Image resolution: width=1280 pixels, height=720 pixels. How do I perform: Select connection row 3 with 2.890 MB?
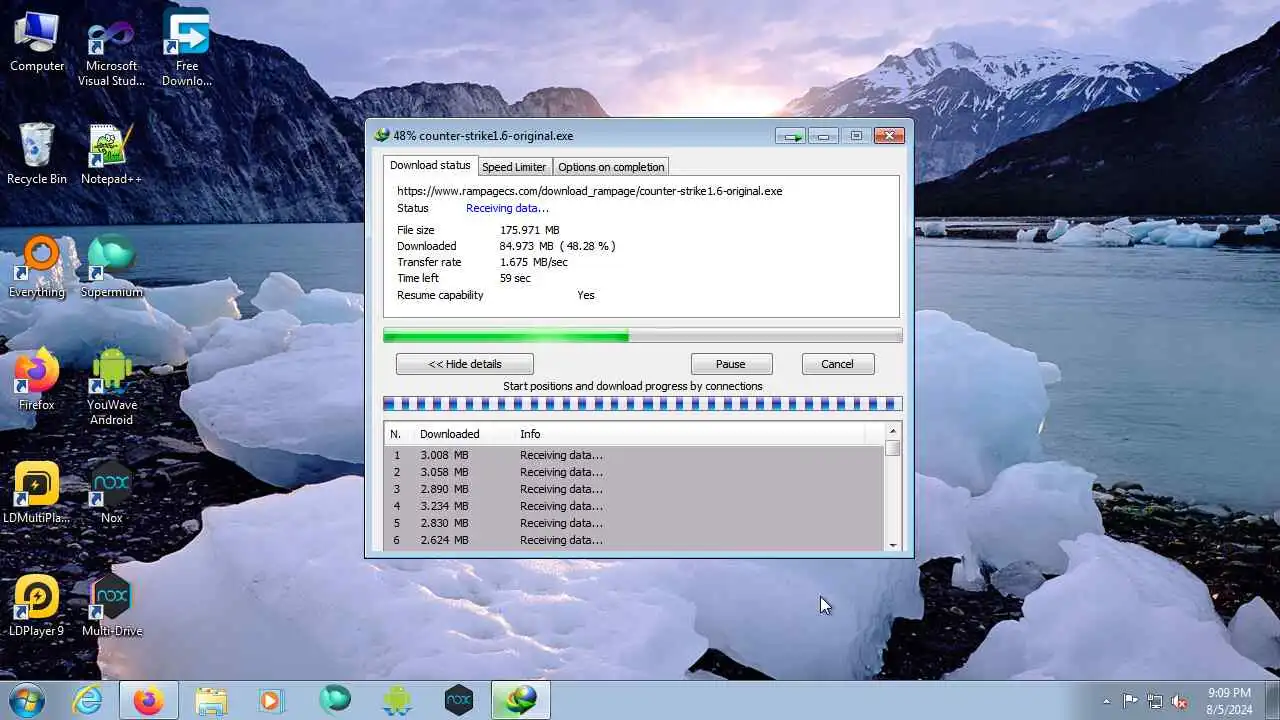click(x=635, y=489)
